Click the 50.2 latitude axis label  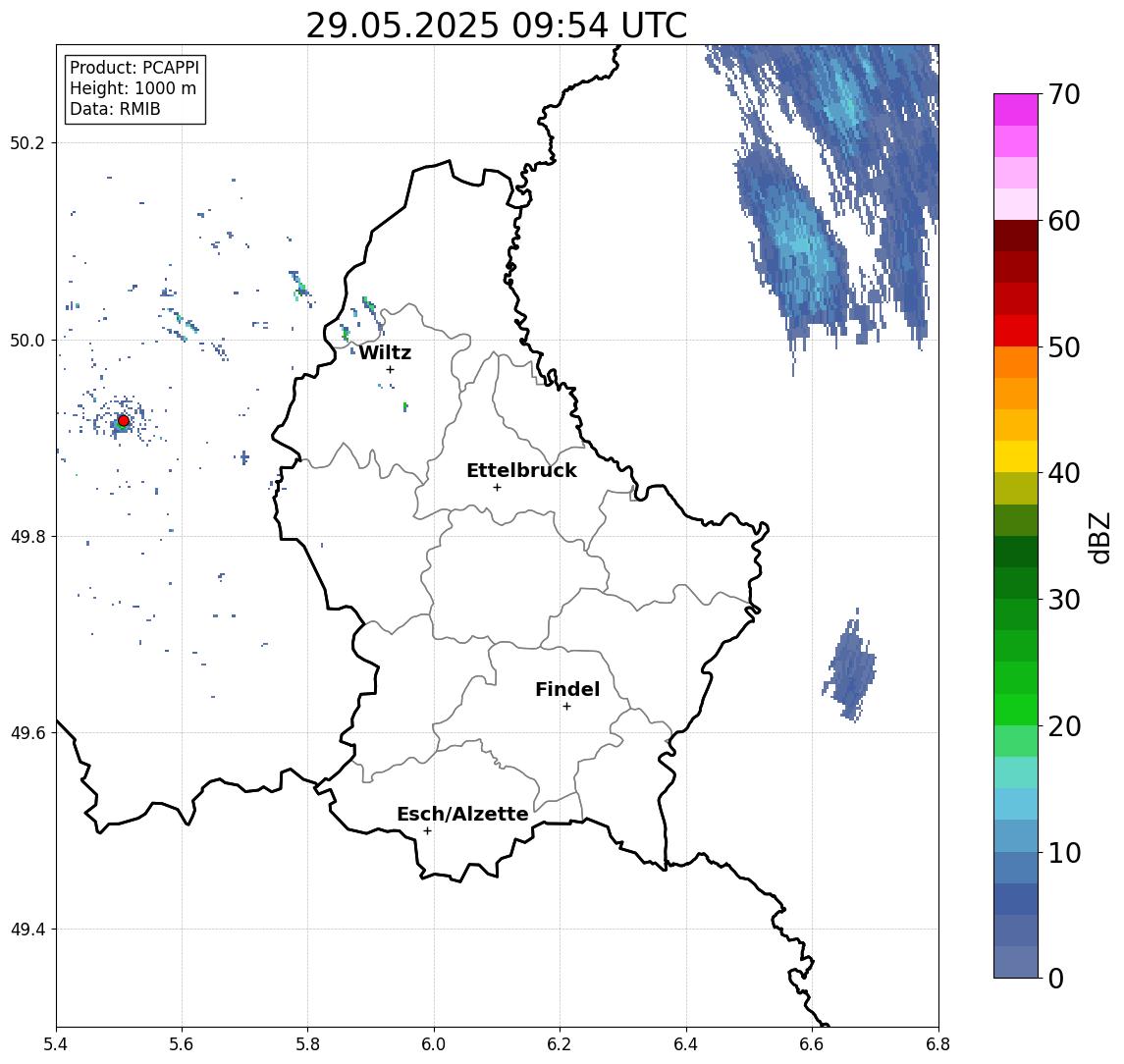click(x=27, y=142)
